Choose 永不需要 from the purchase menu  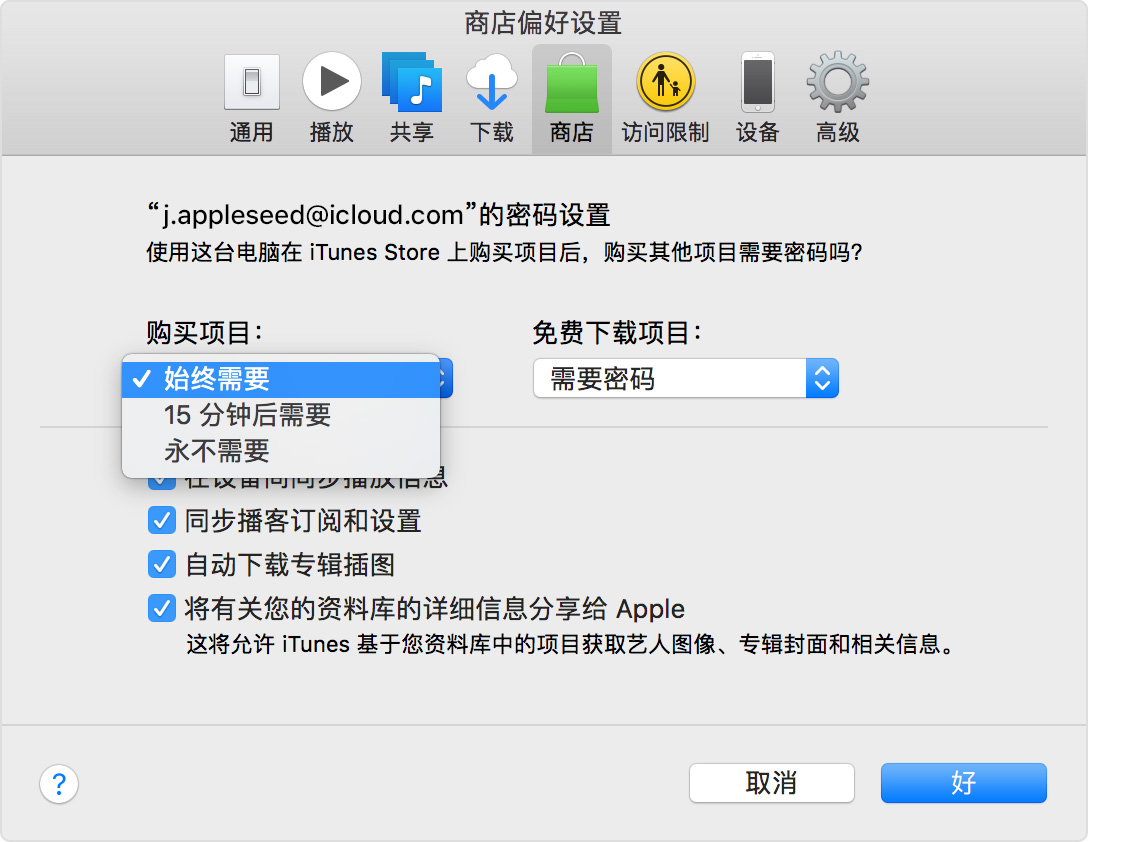[x=281, y=451]
